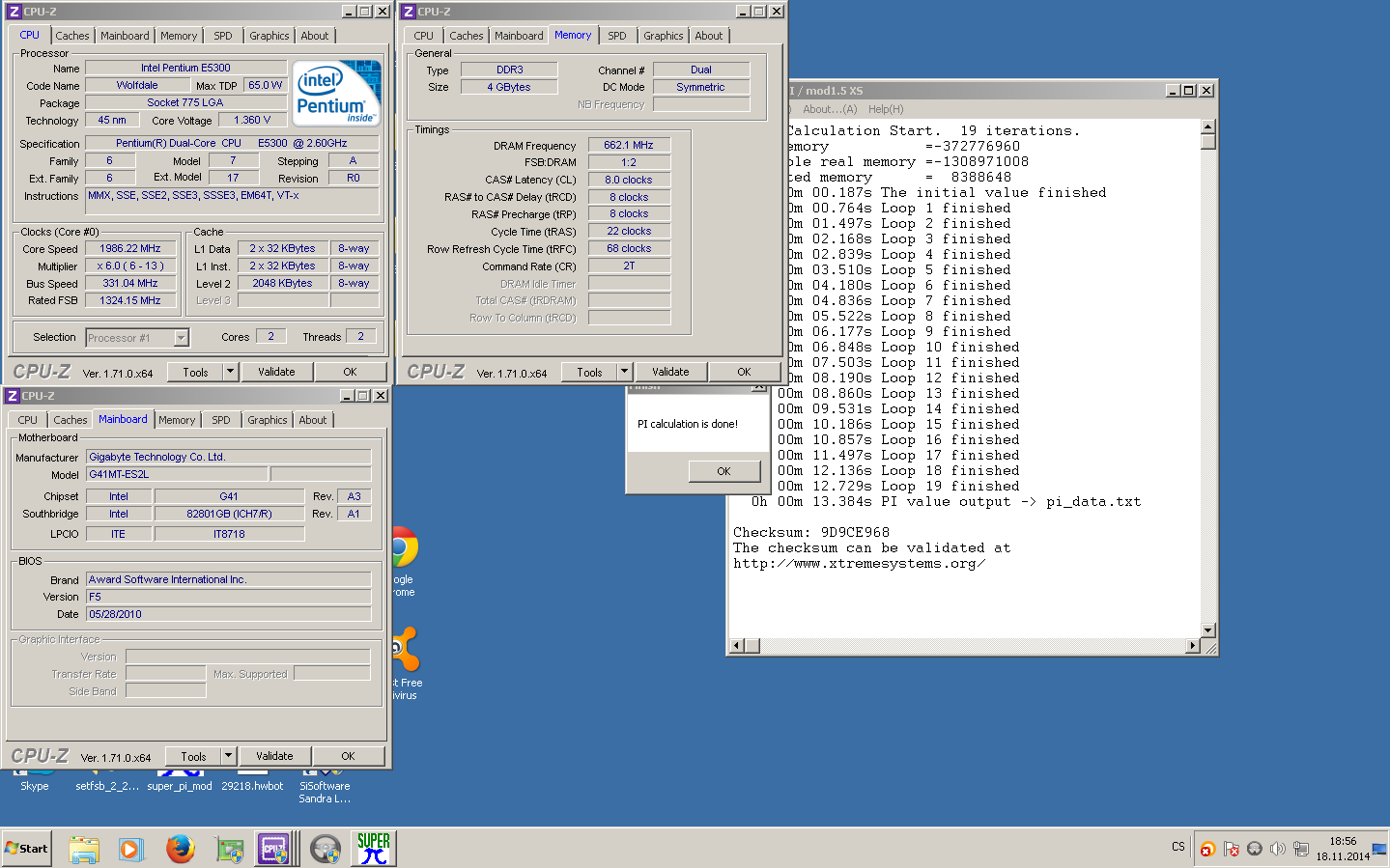Click Super PI horizontal scrollbar right arrow
Screen dimensions: 1390x868
coord(1193,645)
